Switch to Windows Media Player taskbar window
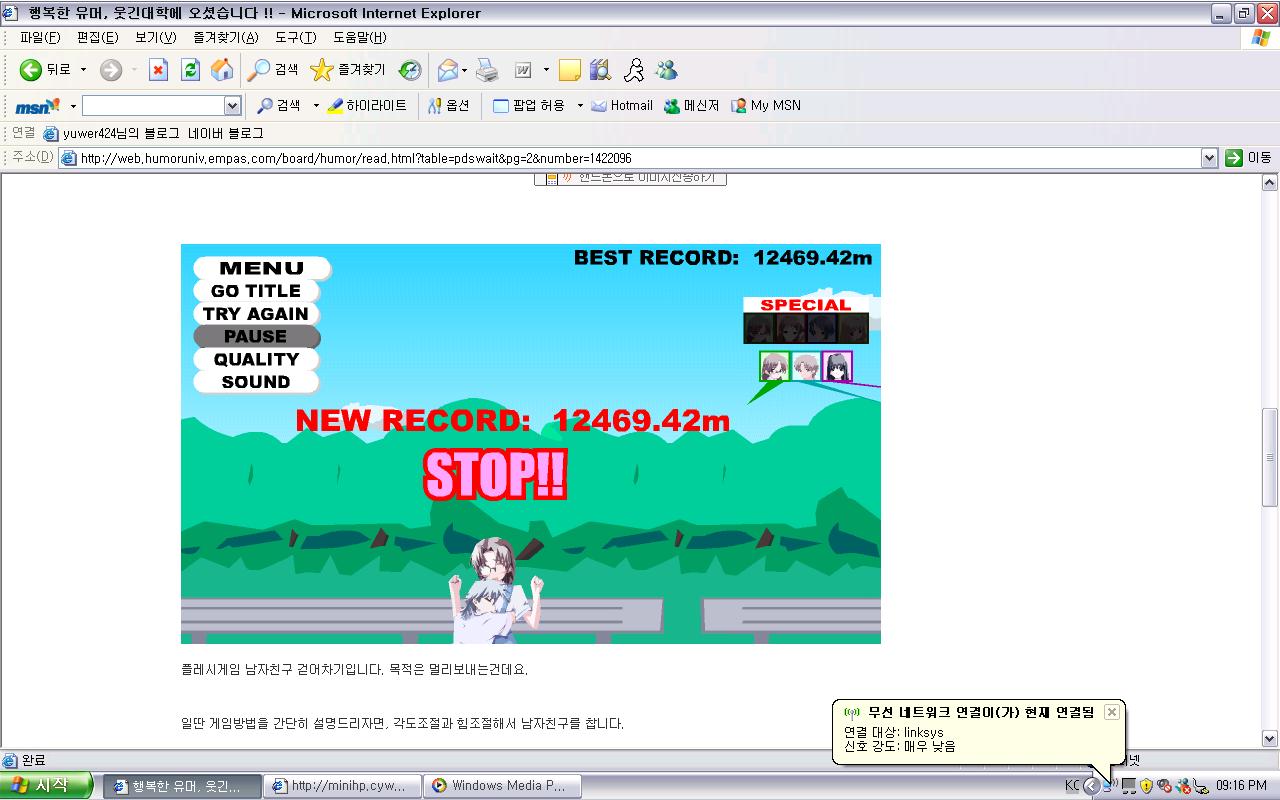The width and height of the screenshot is (1280, 800). click(502, 786)
